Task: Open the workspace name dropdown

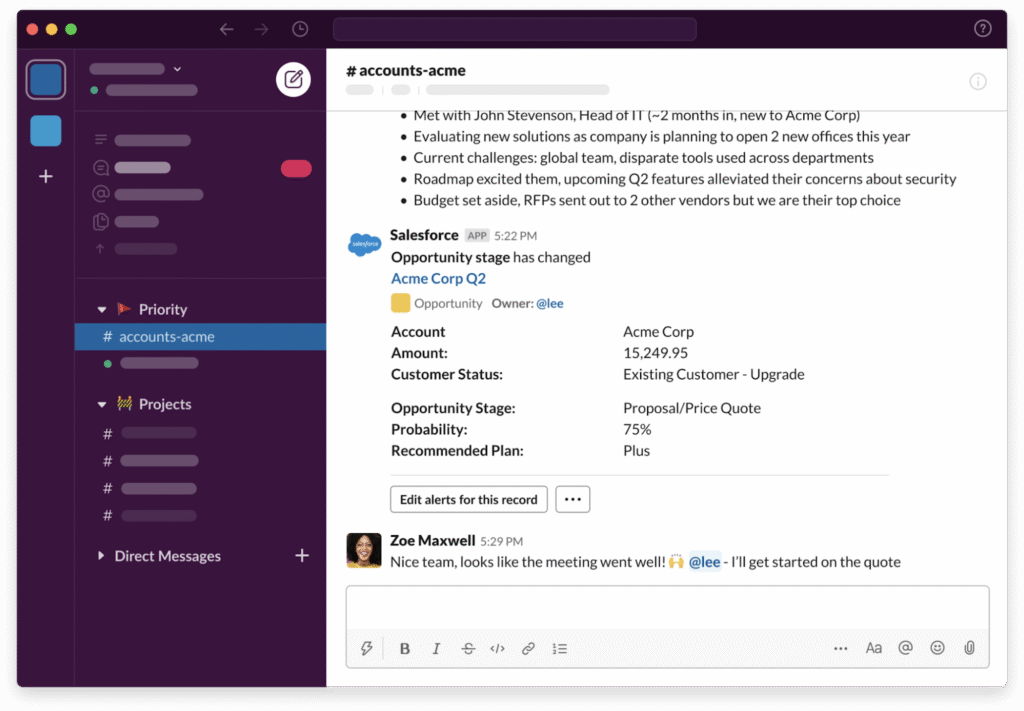Action: coord(136,69)
